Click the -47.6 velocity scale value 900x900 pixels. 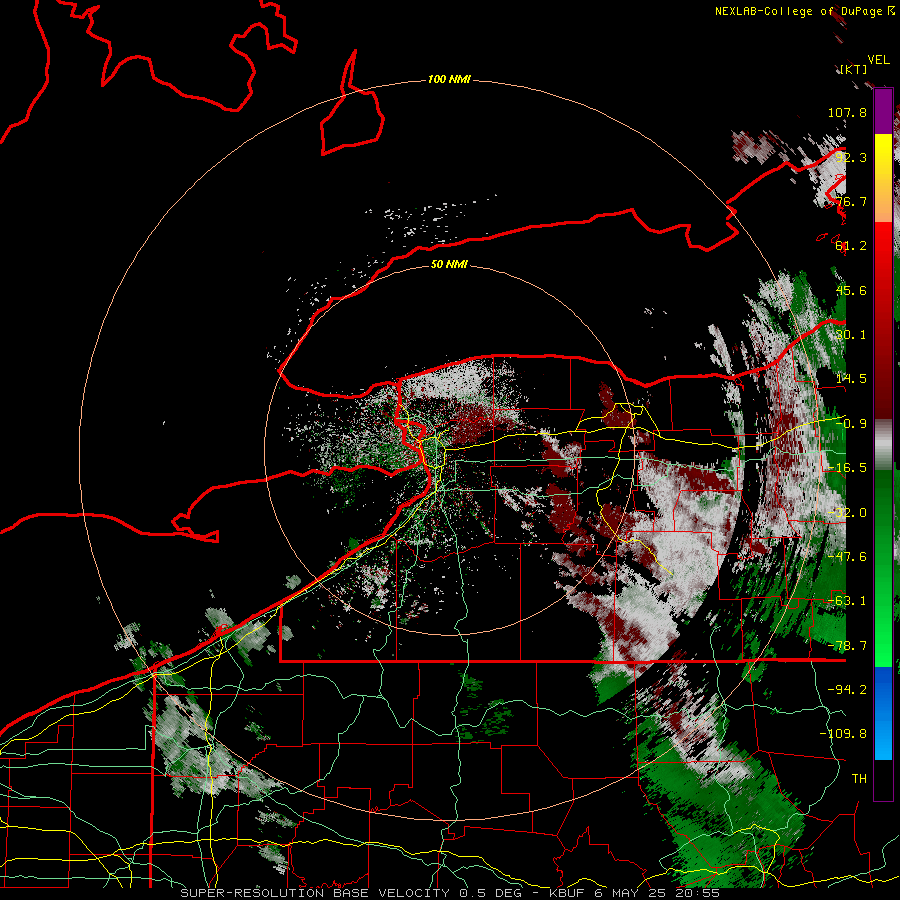pyautogui.click(x=847, y=557)
